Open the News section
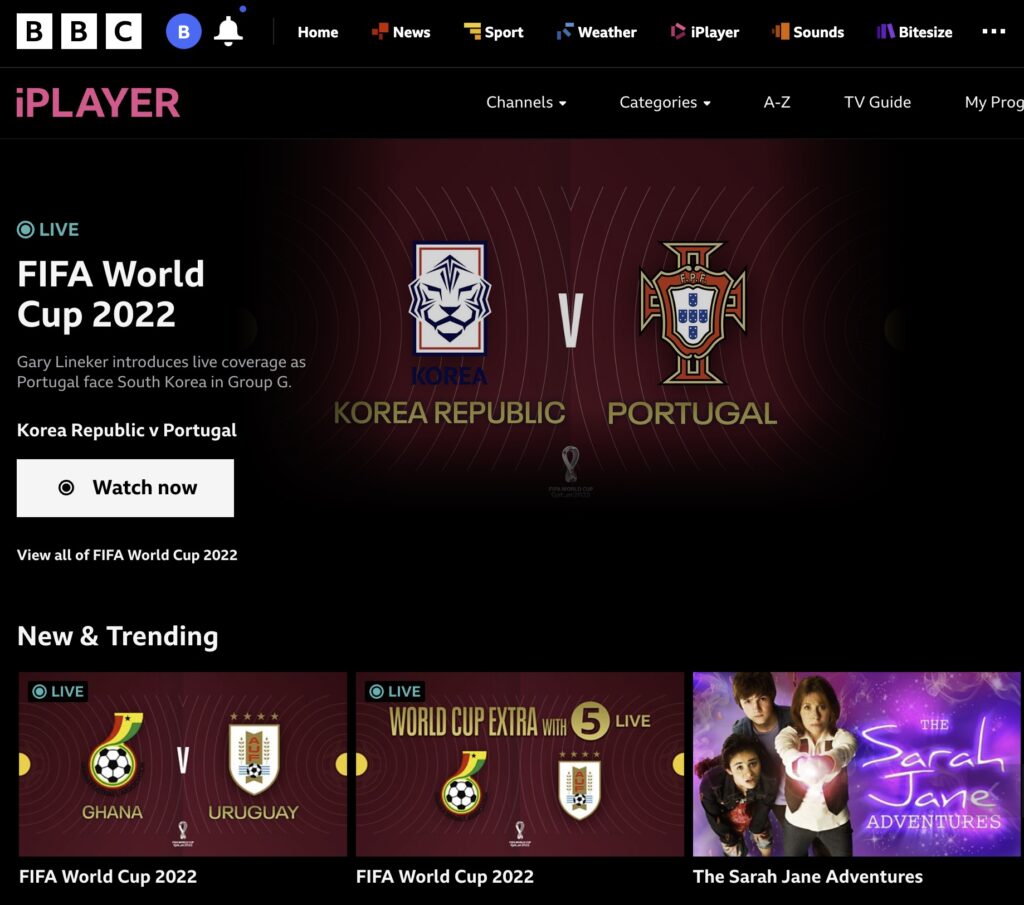 401,32
